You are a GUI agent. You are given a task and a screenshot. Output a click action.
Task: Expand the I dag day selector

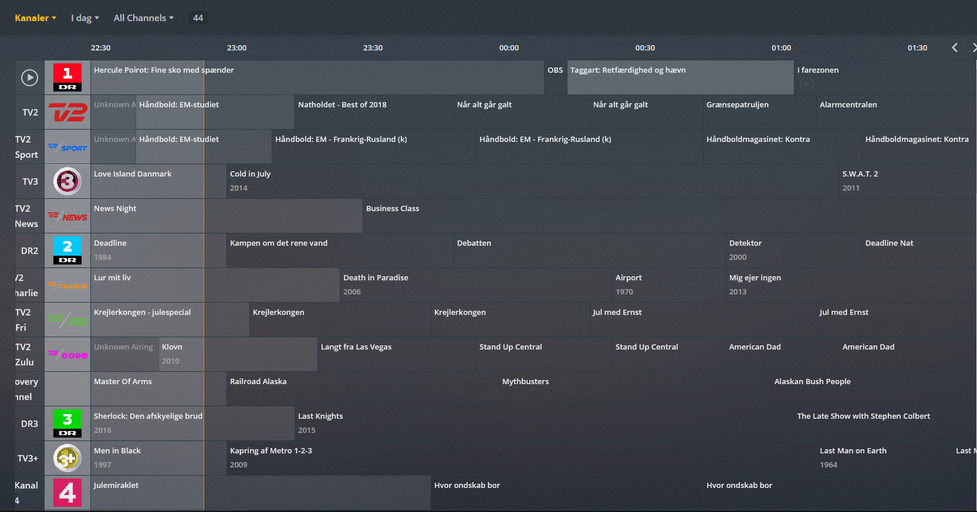point(84,18)
